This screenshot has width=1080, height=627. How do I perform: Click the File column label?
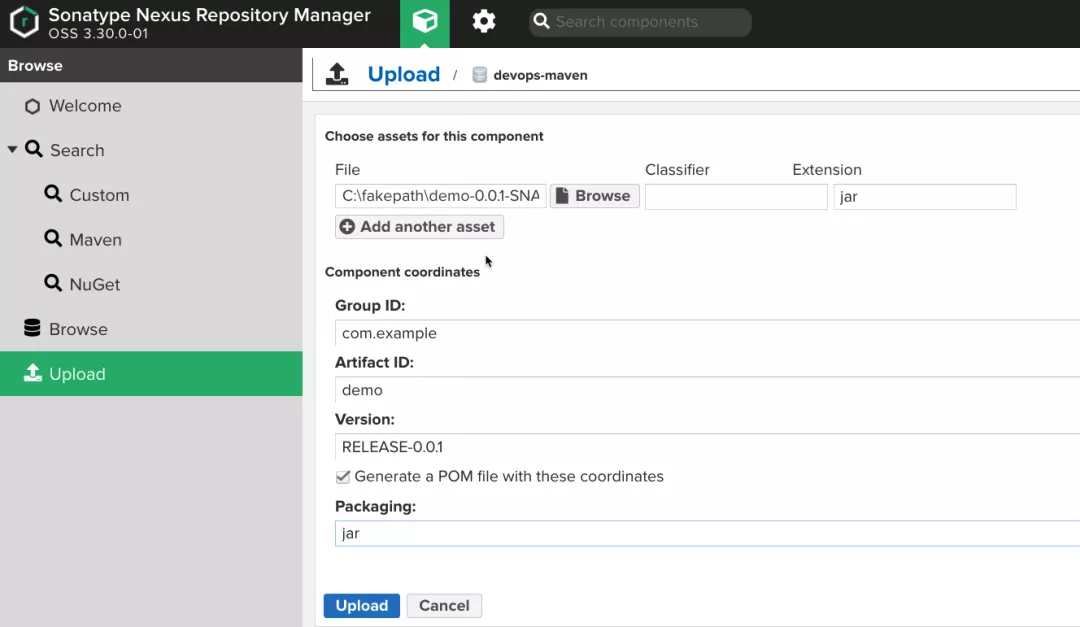347,169
